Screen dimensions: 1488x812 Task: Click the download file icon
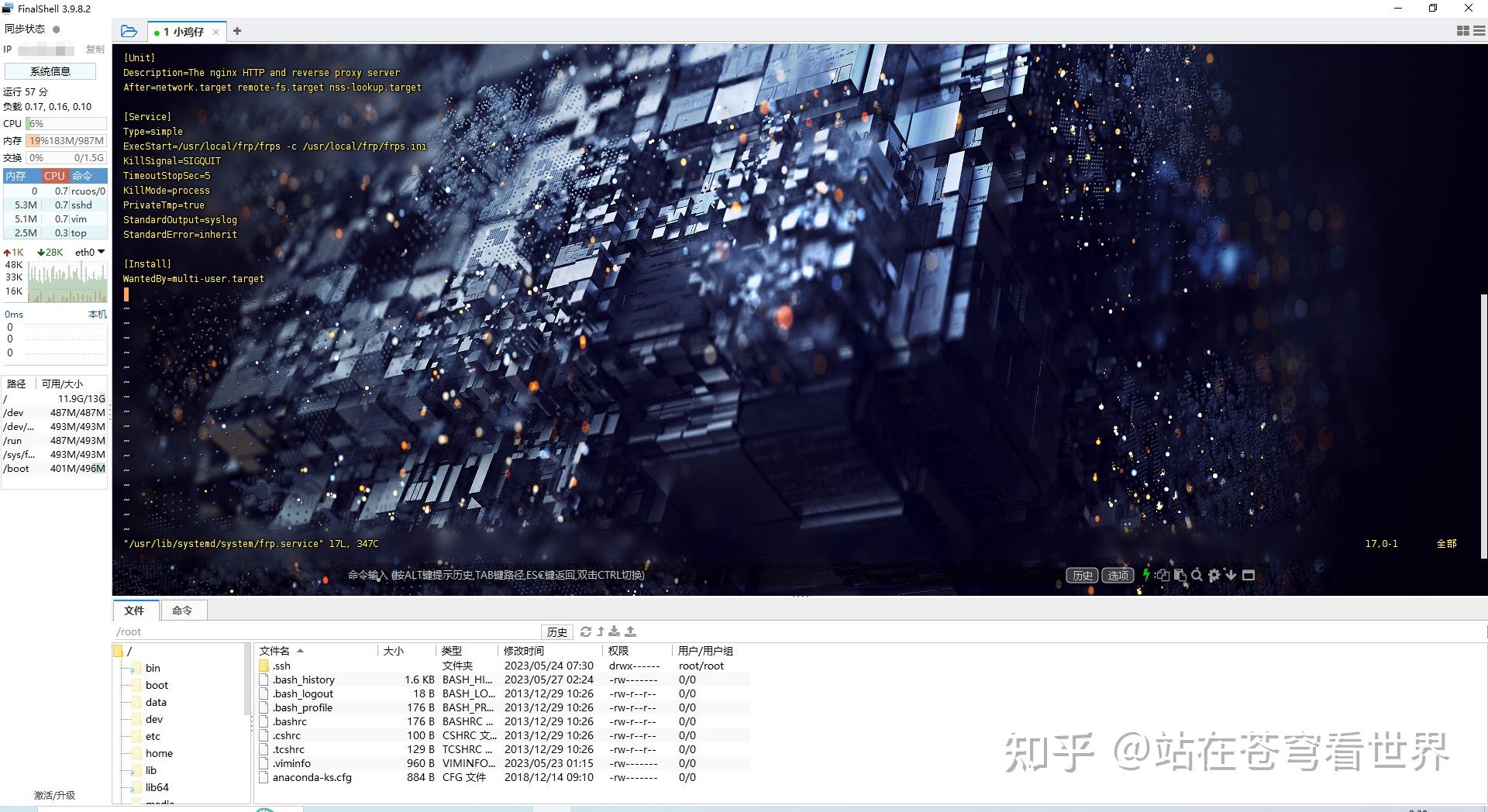pos(615,631)
